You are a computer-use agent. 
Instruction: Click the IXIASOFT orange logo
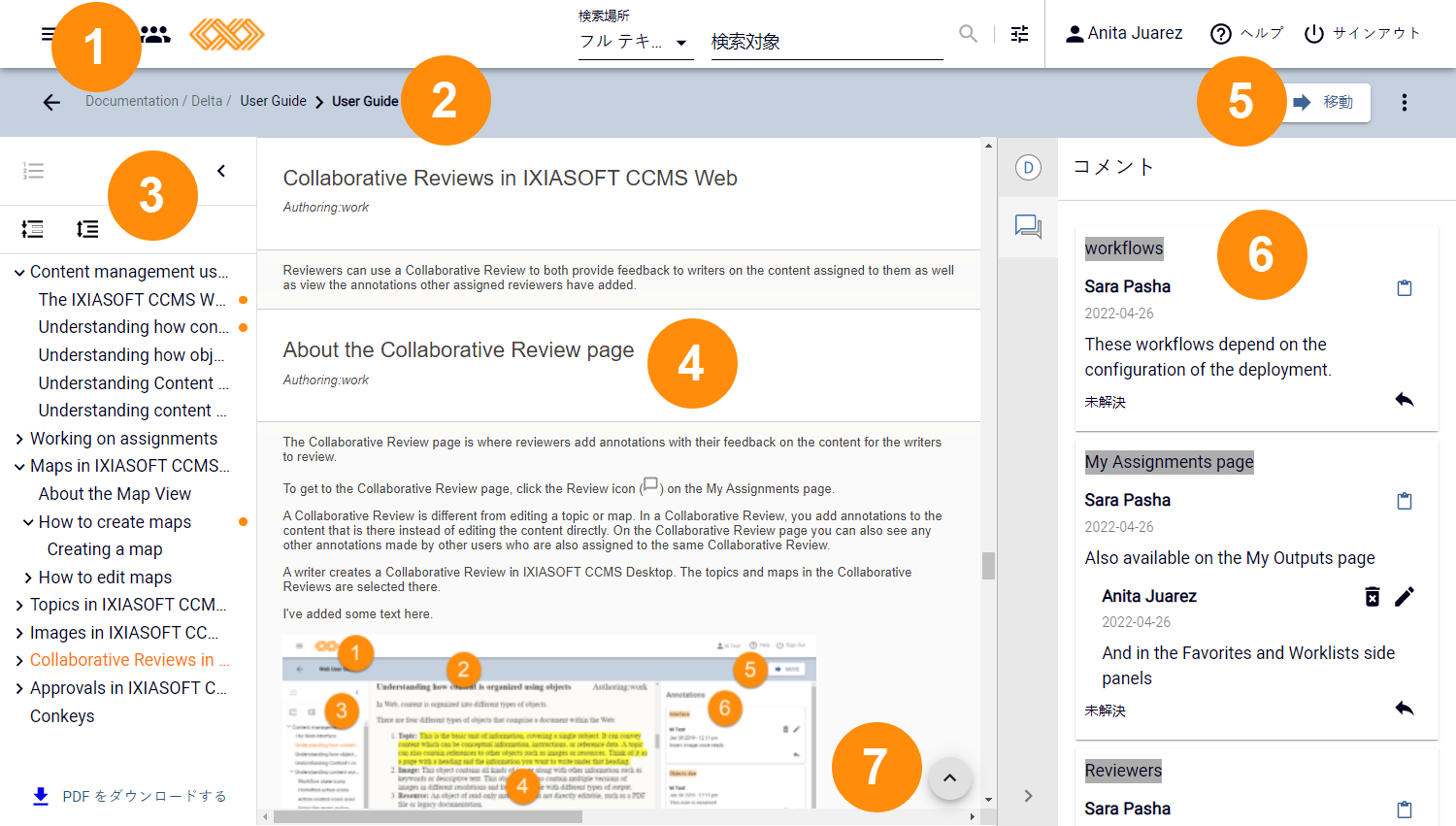pos(226,34)
